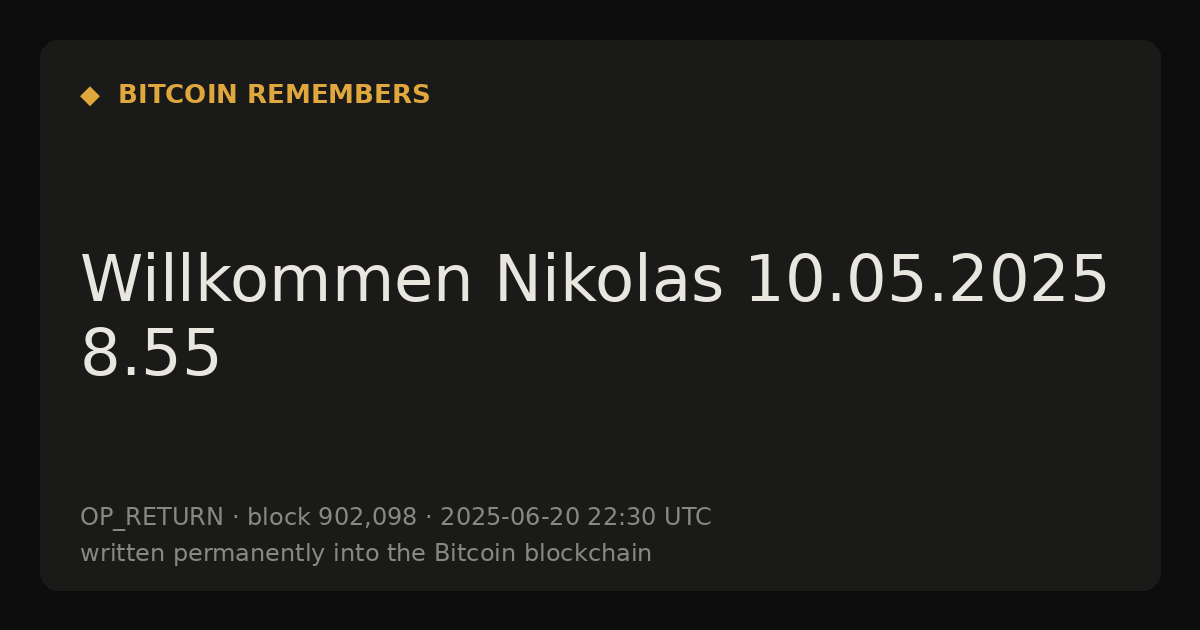Open block 902,098 reference
Screen dimensions: 1200x630
coord(332,517)
